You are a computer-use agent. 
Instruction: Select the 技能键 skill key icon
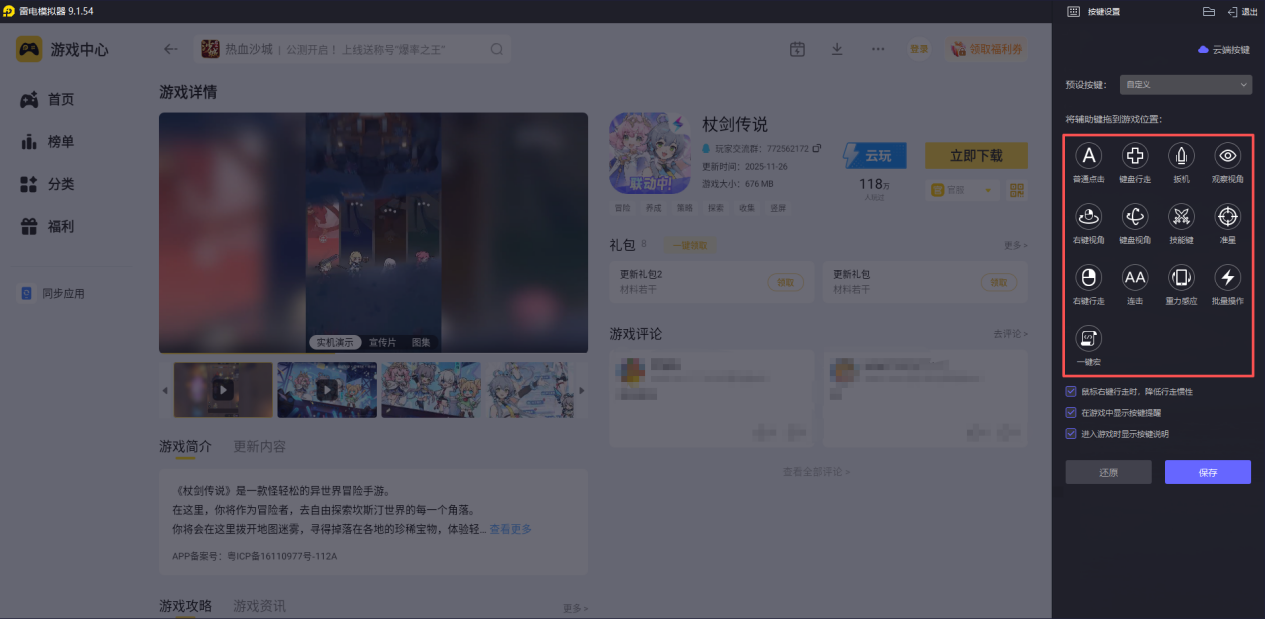tap(1180, 217)
